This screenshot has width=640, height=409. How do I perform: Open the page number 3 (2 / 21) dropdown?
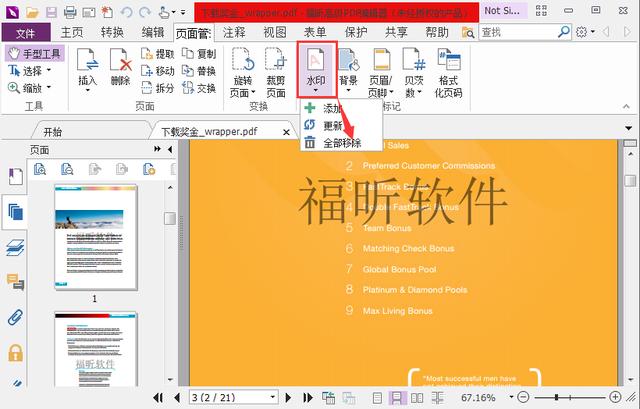272,397
